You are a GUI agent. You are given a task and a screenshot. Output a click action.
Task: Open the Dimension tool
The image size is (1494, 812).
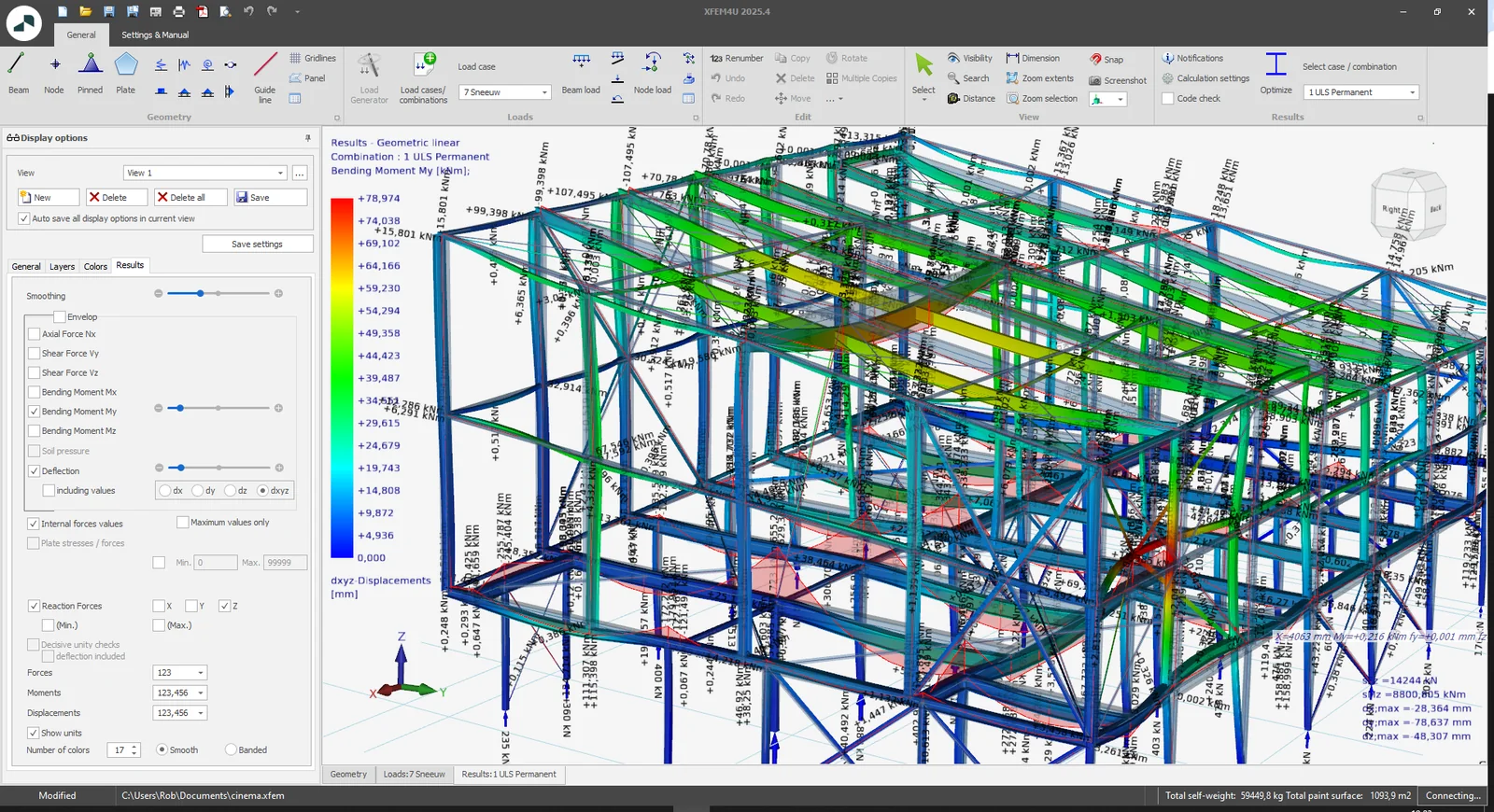pyautogui.click(x=1033, y=58)
